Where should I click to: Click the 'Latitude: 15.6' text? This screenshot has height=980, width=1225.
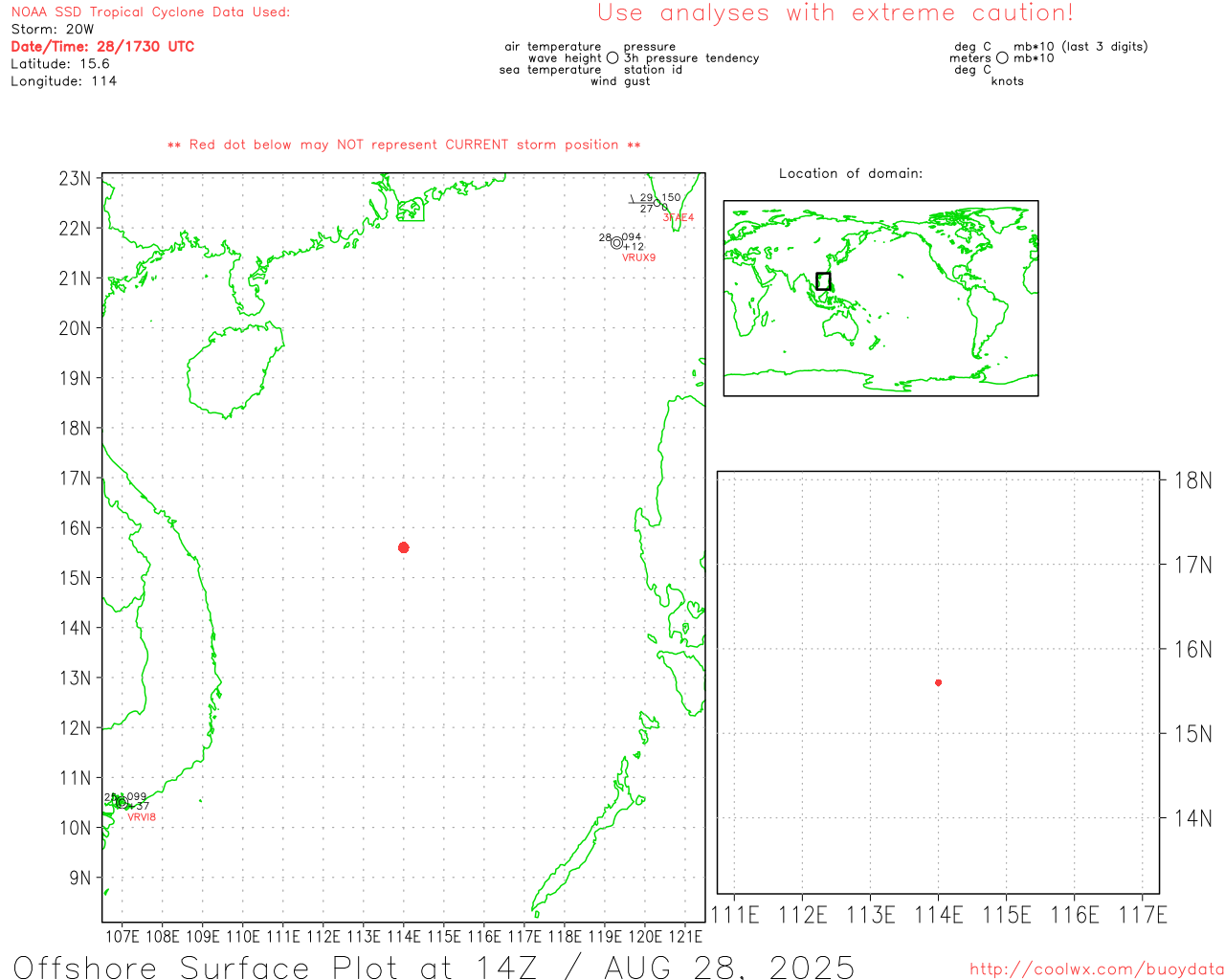pyautogui.click(x=60, y=64)
